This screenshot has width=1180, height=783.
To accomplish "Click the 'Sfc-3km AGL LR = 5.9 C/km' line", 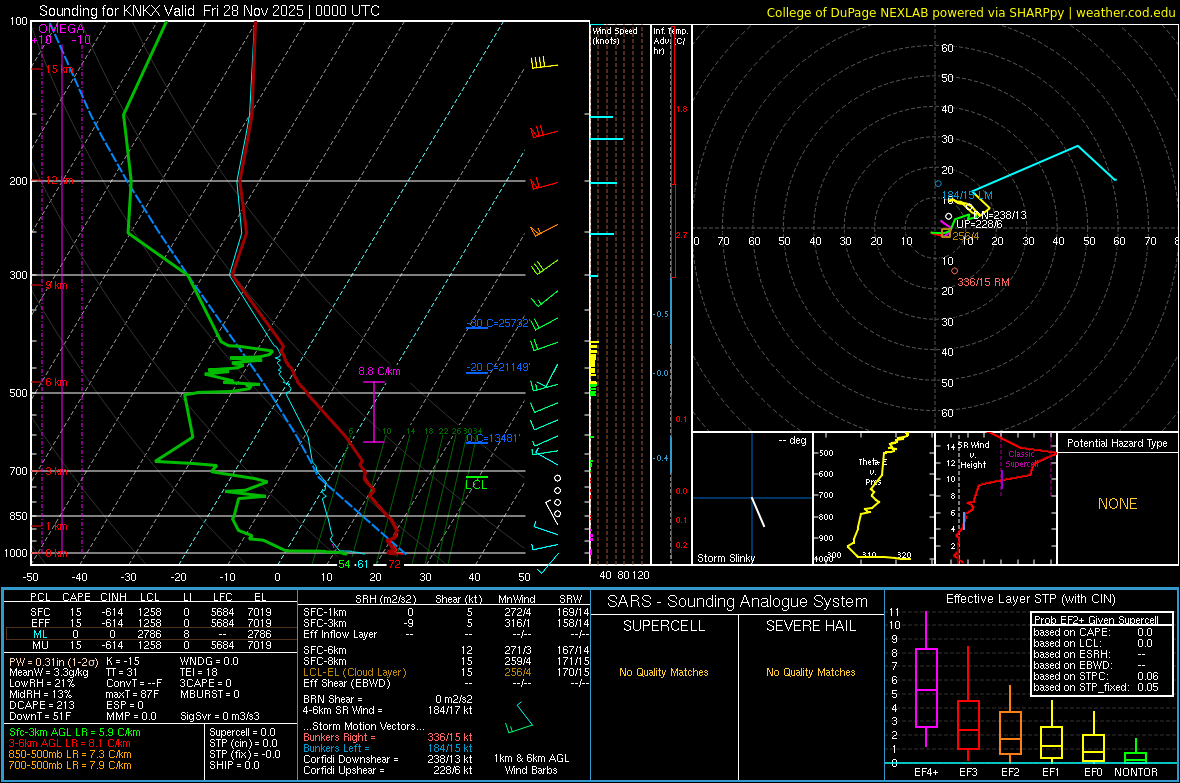I will 75,732.
